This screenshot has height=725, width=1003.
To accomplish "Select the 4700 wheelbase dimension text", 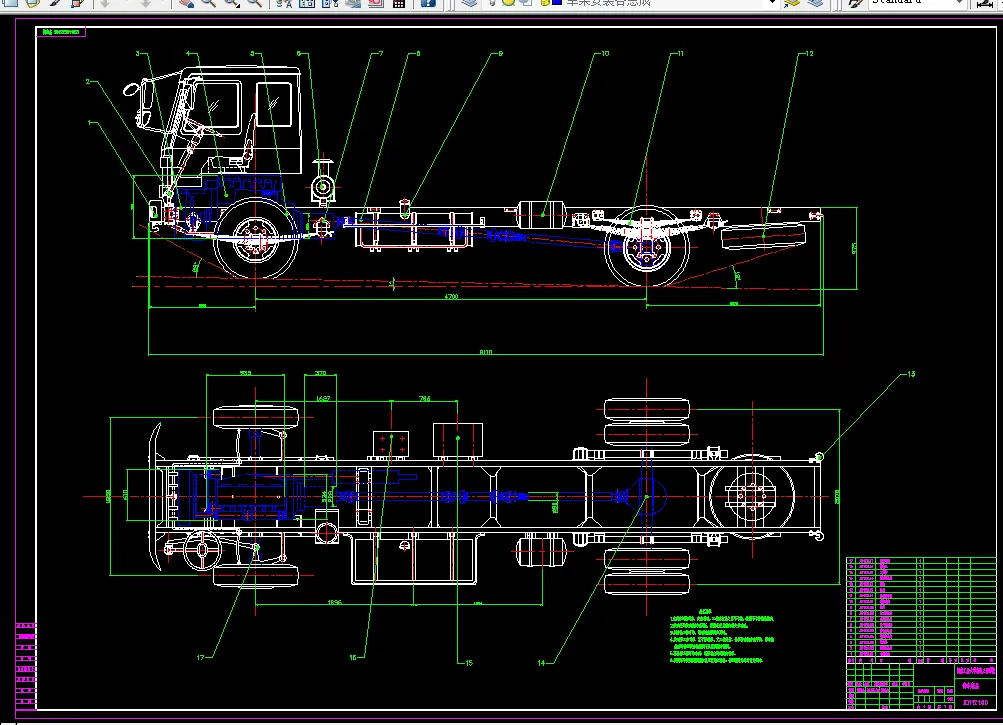I will (x=451, y=296).
